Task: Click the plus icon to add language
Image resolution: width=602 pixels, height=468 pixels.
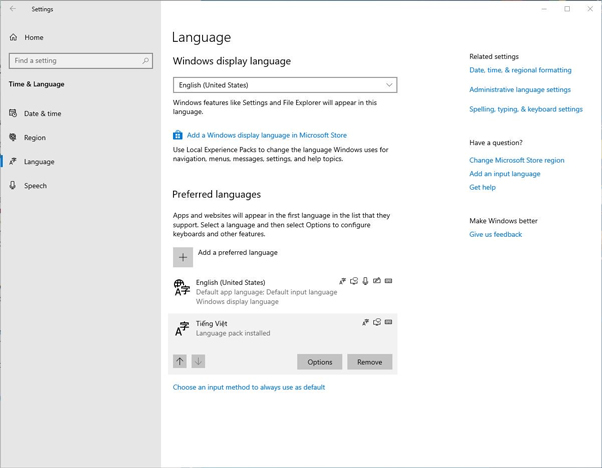Action: (183, 257)
